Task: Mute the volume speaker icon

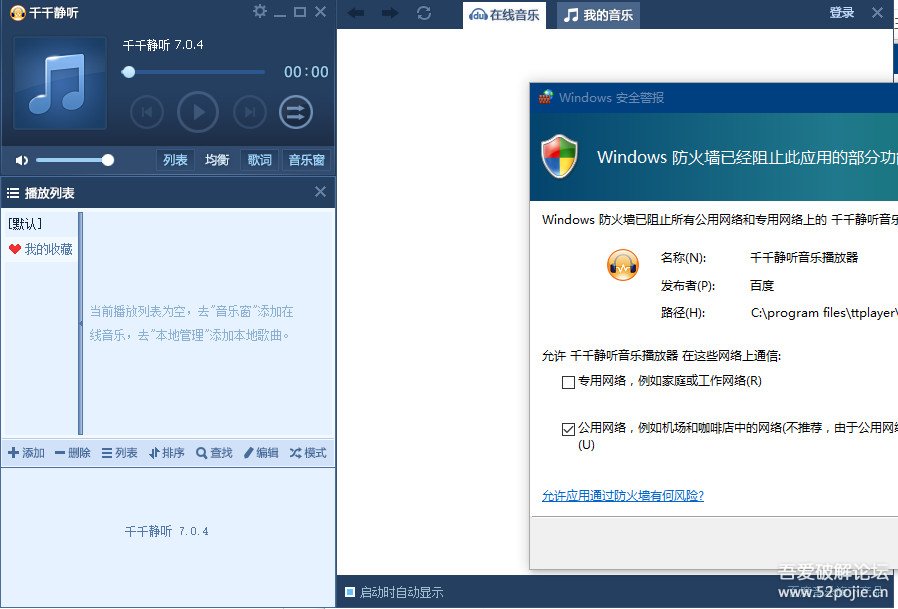Action: tap(21, 160)
